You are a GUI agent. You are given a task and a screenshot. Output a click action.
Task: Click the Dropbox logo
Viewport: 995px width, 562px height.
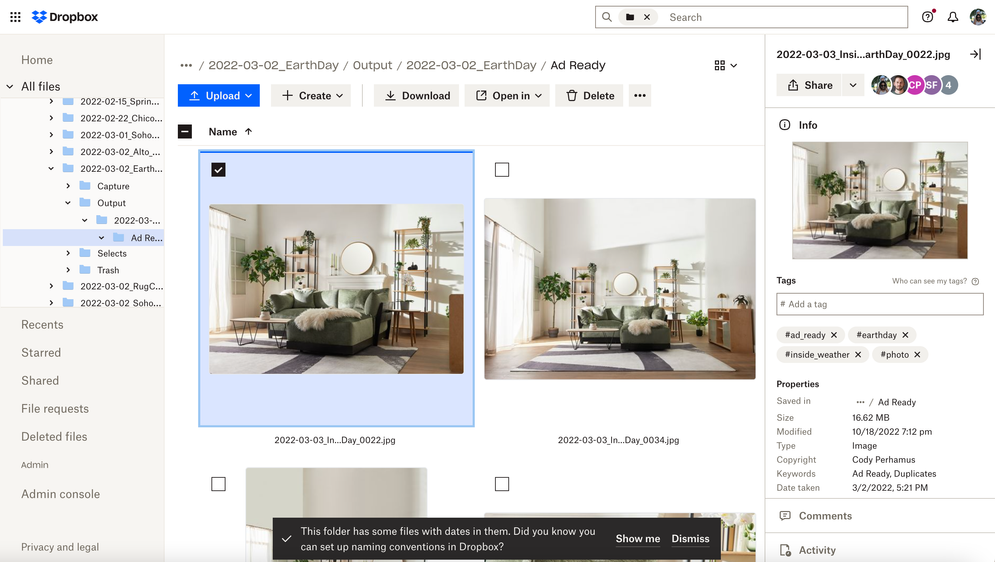[x=65, y=17]
